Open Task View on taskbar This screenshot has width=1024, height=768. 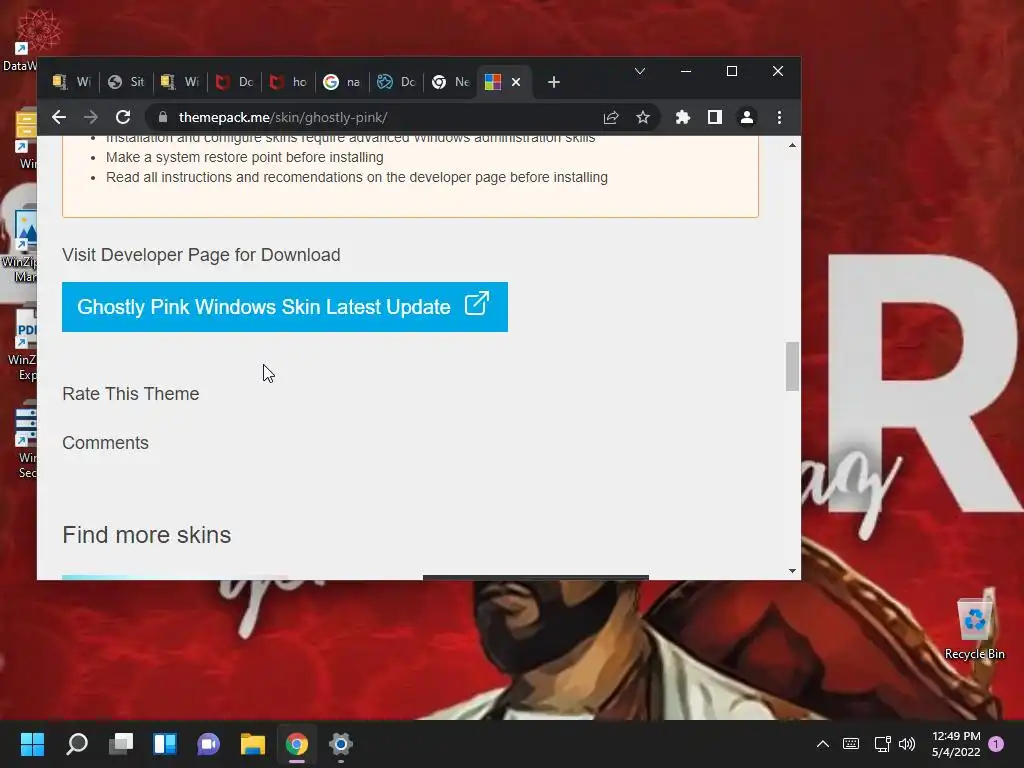coord(121,744)
